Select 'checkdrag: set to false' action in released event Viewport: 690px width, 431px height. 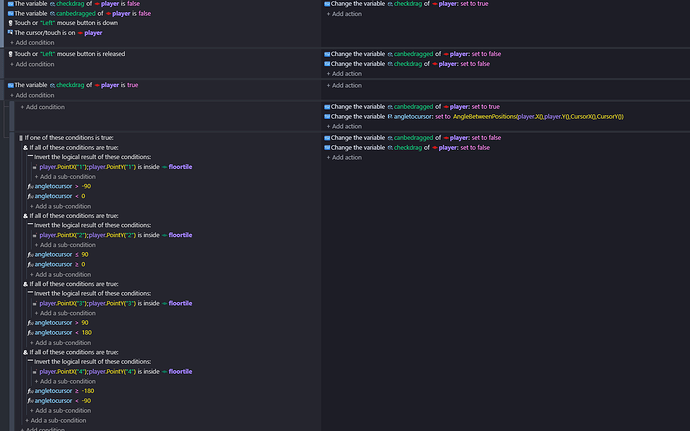(x=407, y=64)
